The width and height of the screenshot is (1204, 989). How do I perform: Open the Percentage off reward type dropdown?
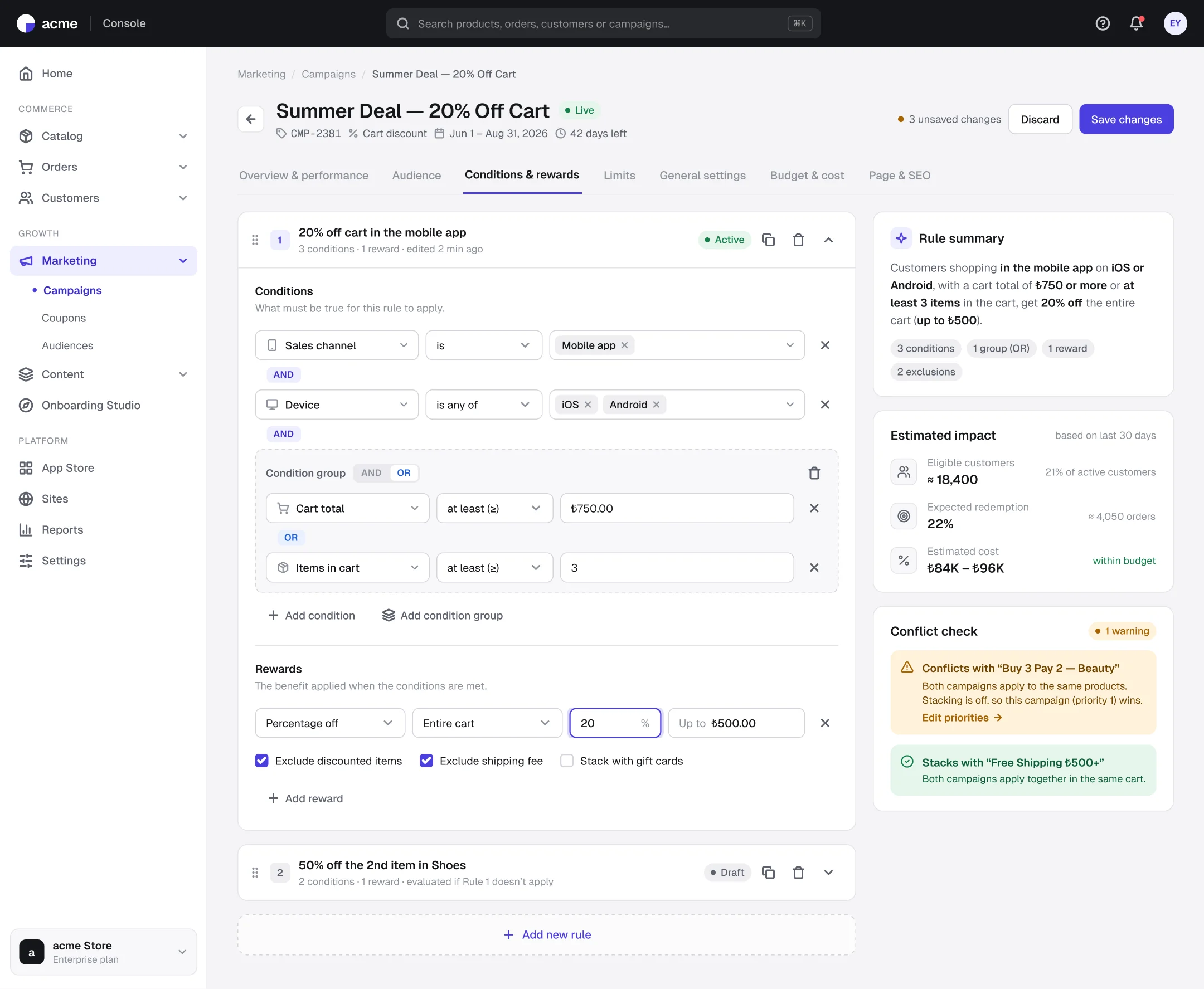(330, 723)
